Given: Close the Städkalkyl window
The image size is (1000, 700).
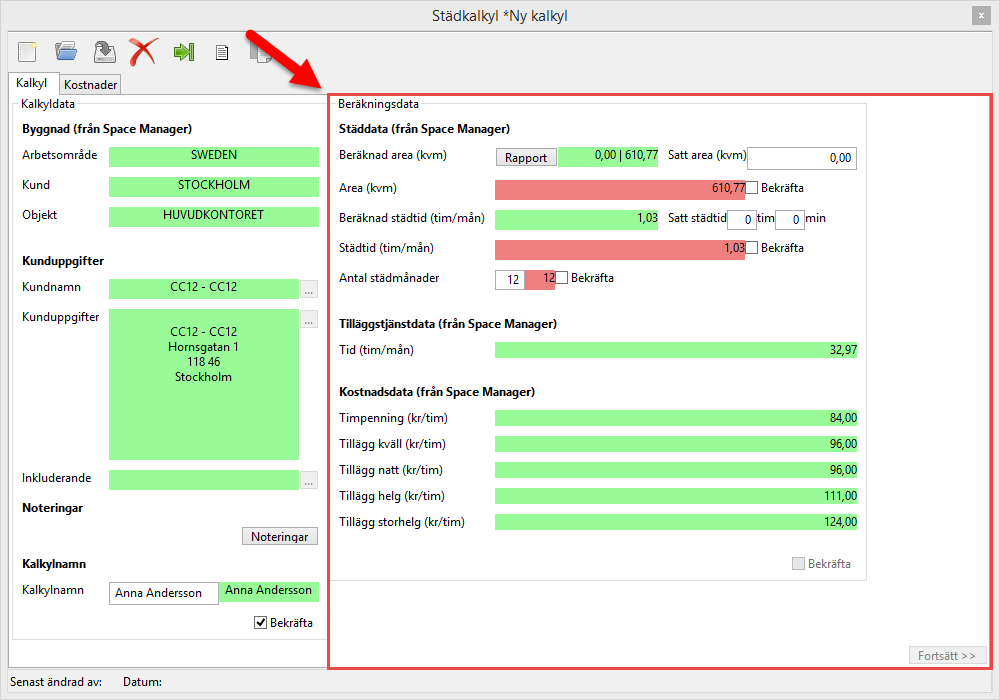Looking at the screenshot, I should click(x=980, y=16).
